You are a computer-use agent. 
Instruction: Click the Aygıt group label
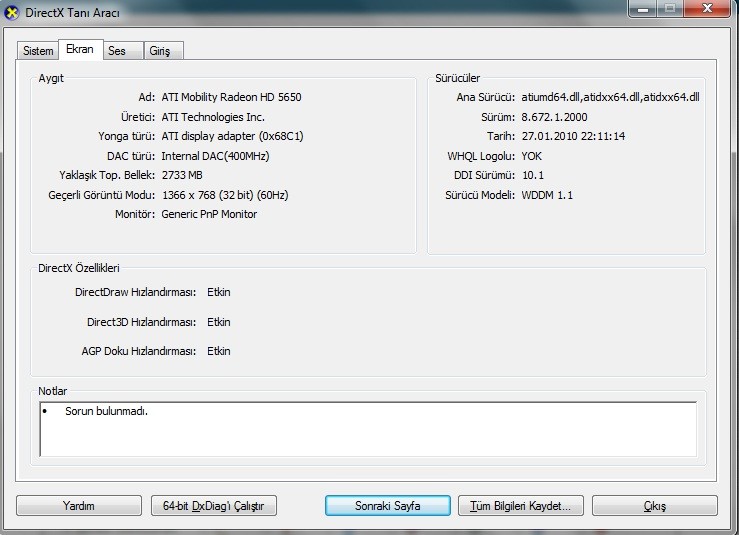point(51,78)
